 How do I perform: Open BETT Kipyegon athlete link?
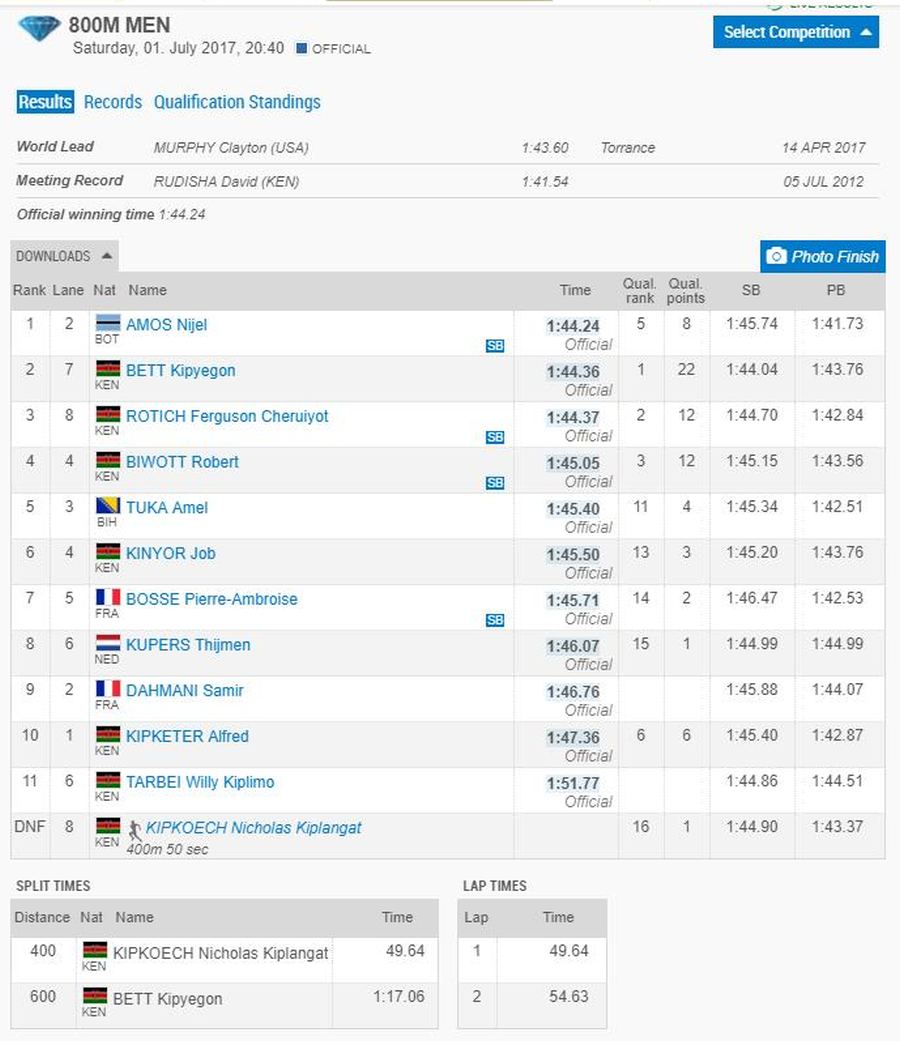(181, 371)
